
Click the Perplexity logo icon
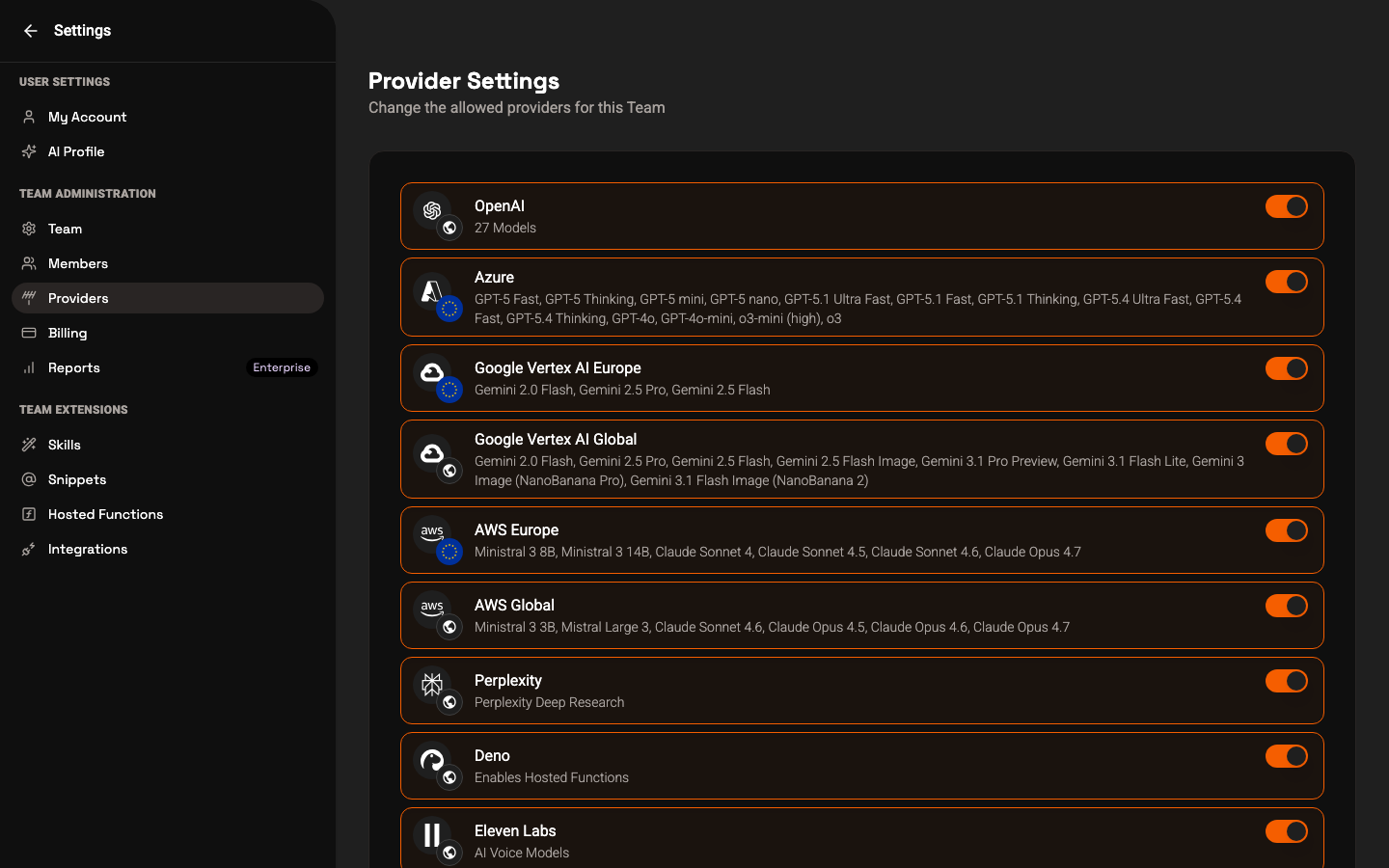[x=432, y=684]
